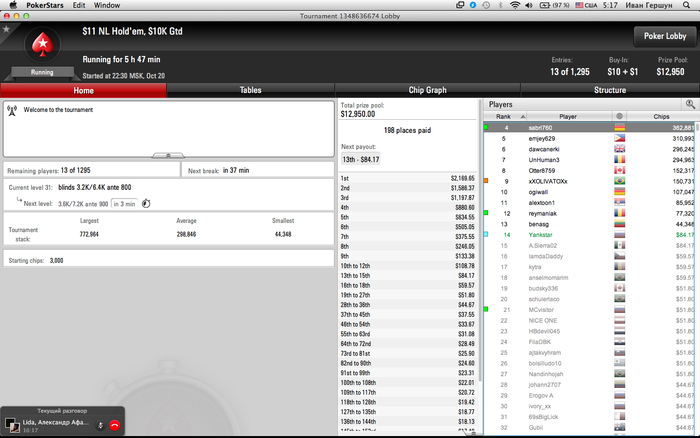Viewport: 700px width, 438px height.
Task: Click the cyan marker beside rank 14
Action: click(486, 234)
